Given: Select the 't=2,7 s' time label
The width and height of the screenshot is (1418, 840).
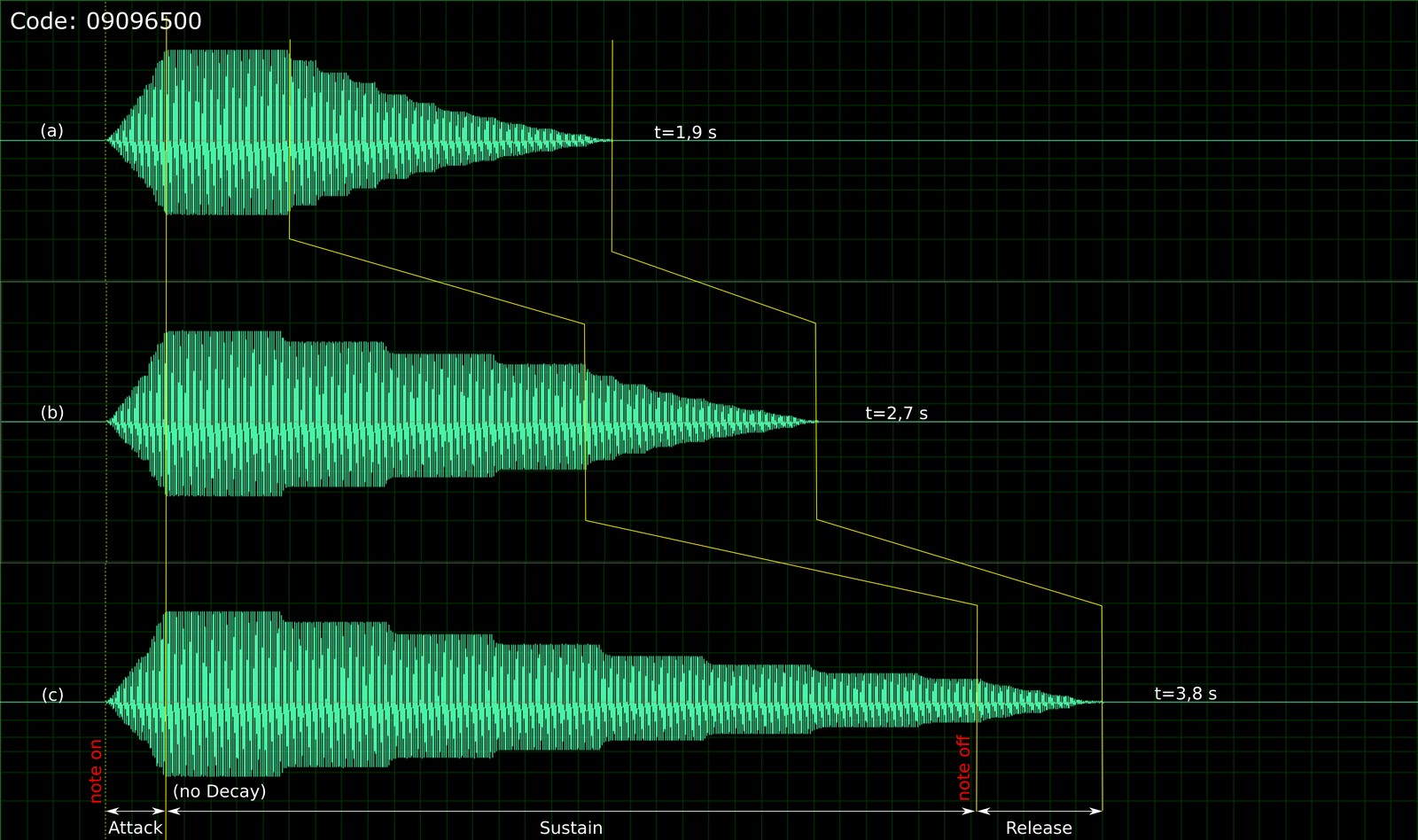Looking at the screenshot, I should point(896,414).
